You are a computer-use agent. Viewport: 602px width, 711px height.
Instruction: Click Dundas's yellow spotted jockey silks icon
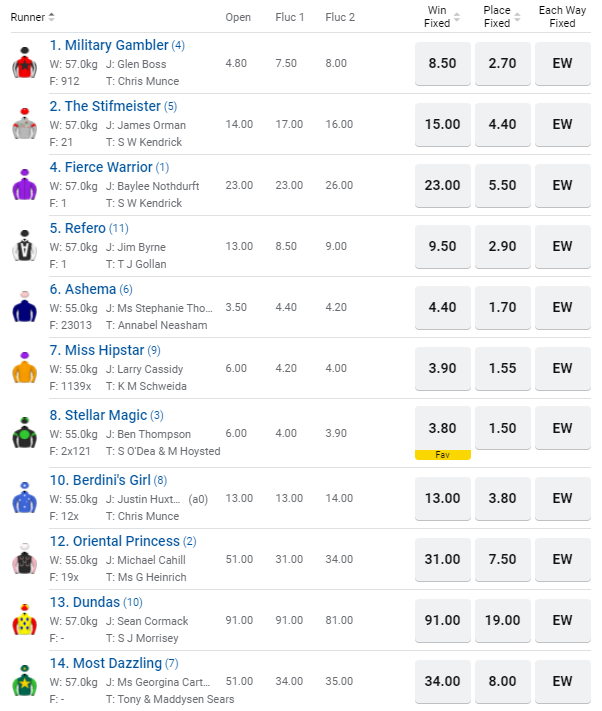click(25, 620)
